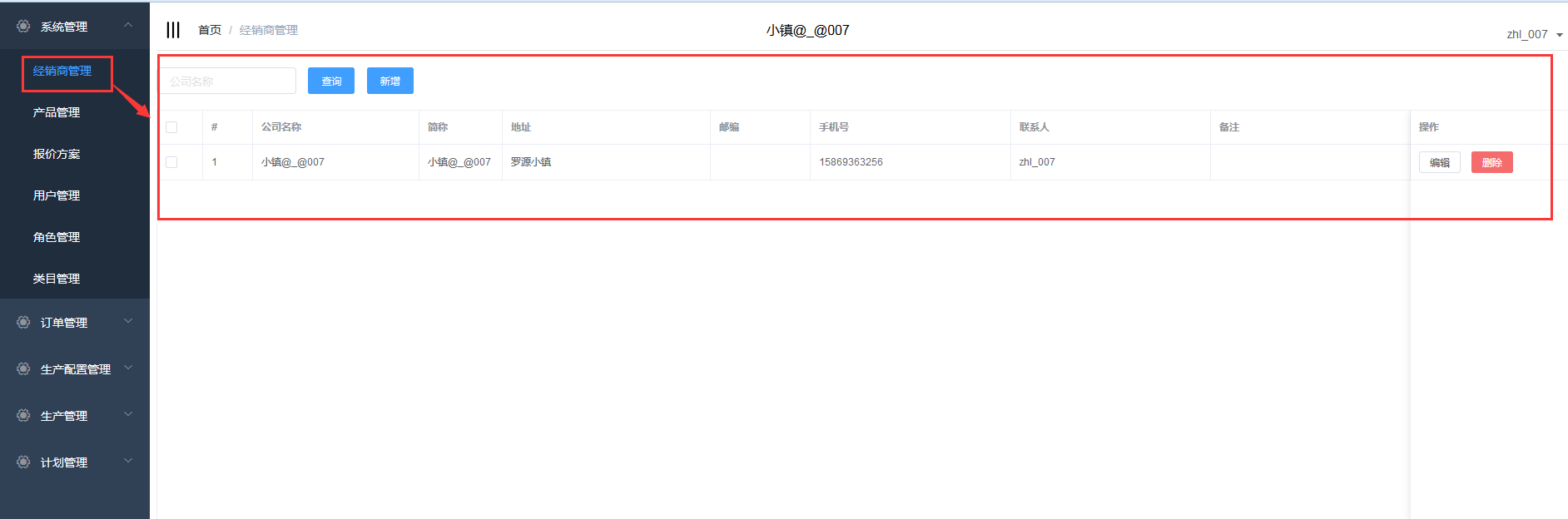Click the 订单管理 gear icon
Screen dimensions: 1568x519
pyautogui.click(x=23, y=322)
